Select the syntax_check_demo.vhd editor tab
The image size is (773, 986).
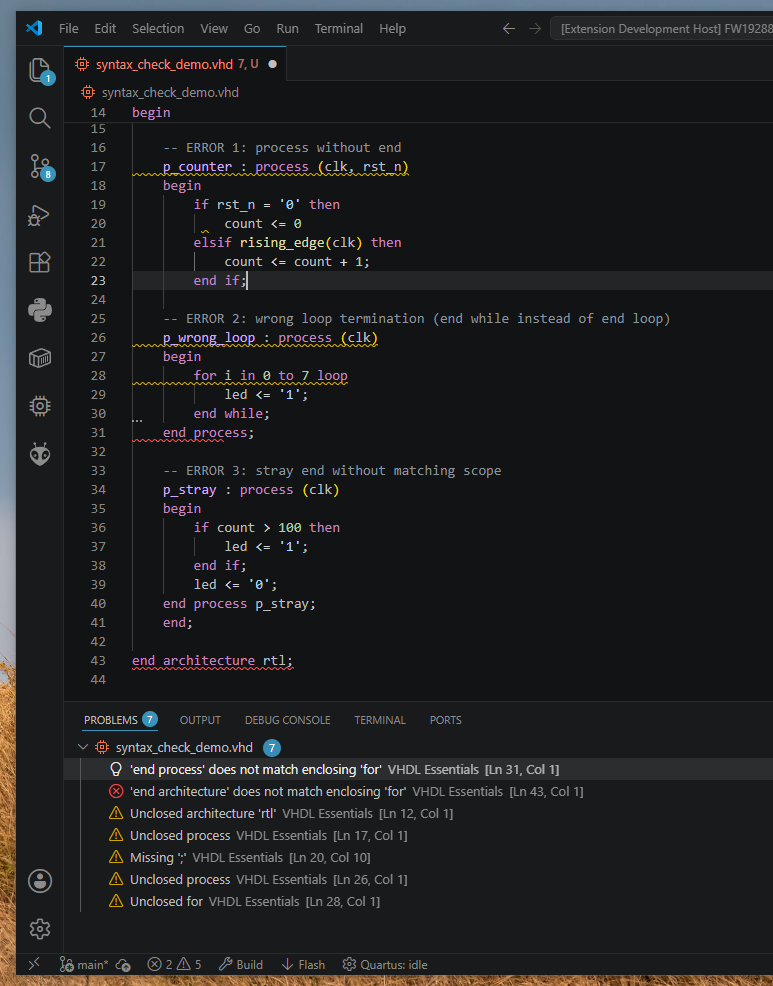click(x=175, y=64)
